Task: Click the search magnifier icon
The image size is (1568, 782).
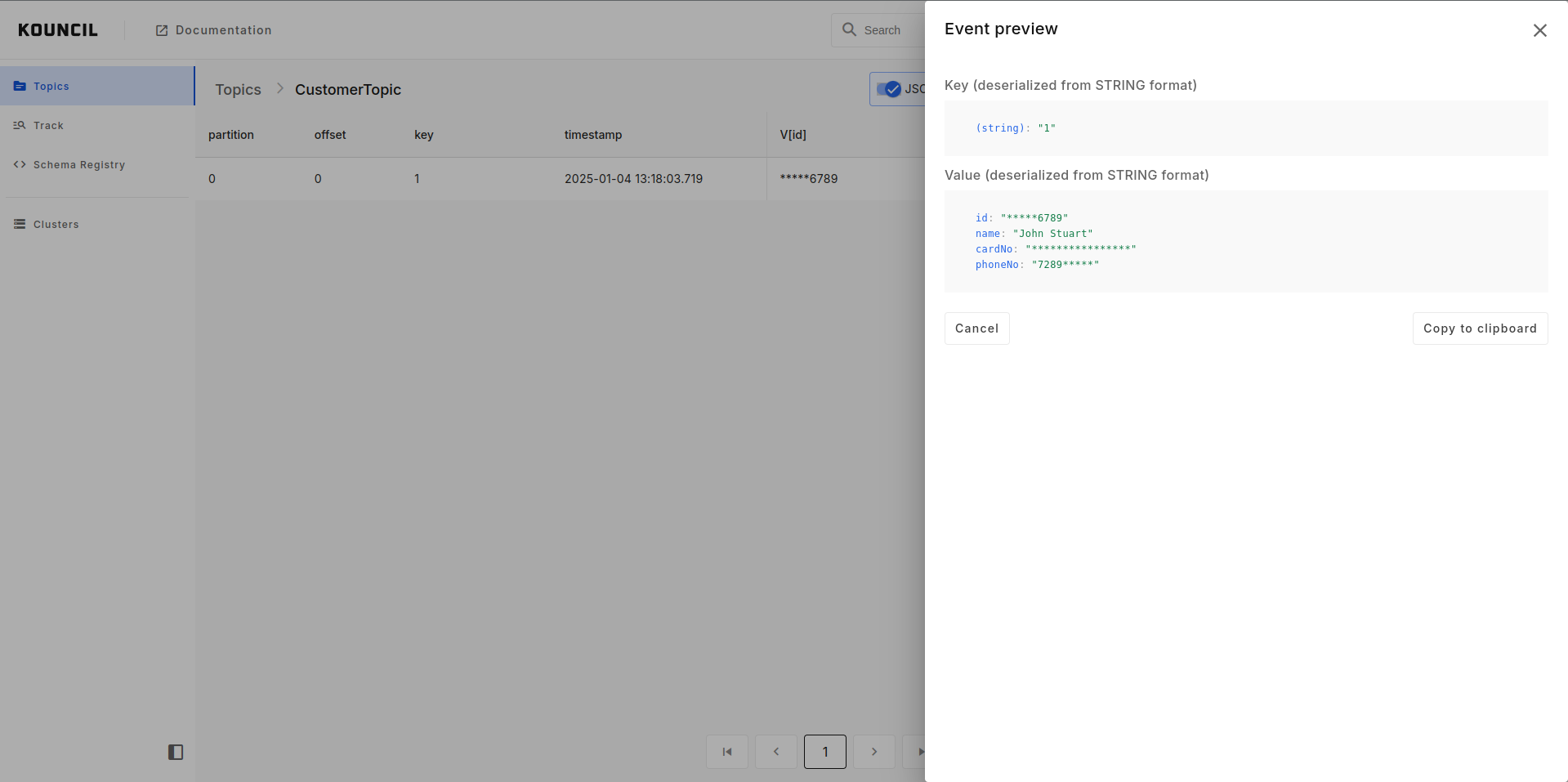Action: 849,30
